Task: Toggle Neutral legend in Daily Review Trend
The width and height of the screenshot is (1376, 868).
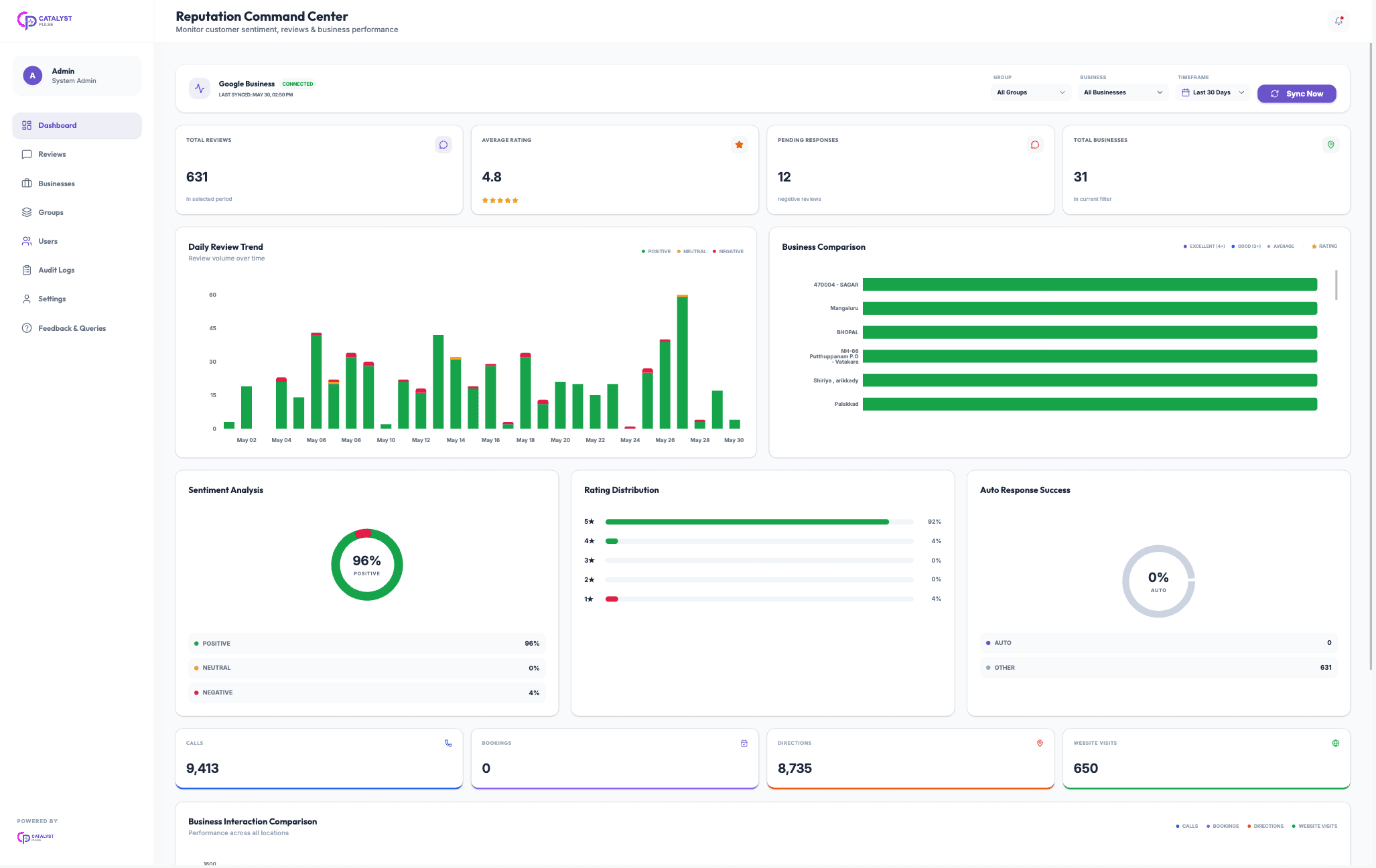Action: tap(691, 252)
